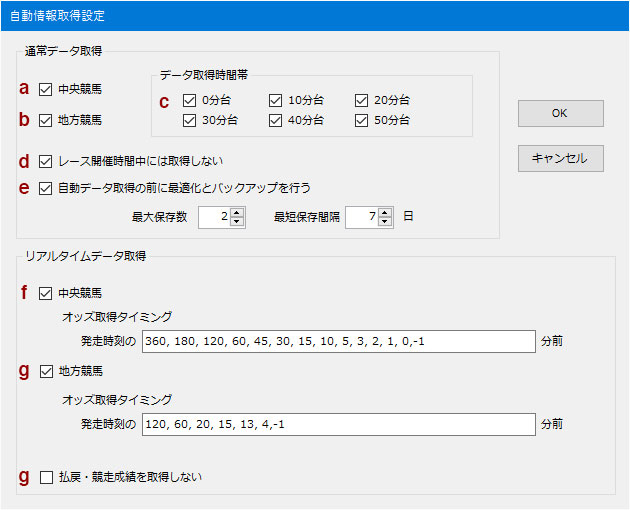Toggle 地方競馬 under リアルタイムデータ取得

click(46, 371)
